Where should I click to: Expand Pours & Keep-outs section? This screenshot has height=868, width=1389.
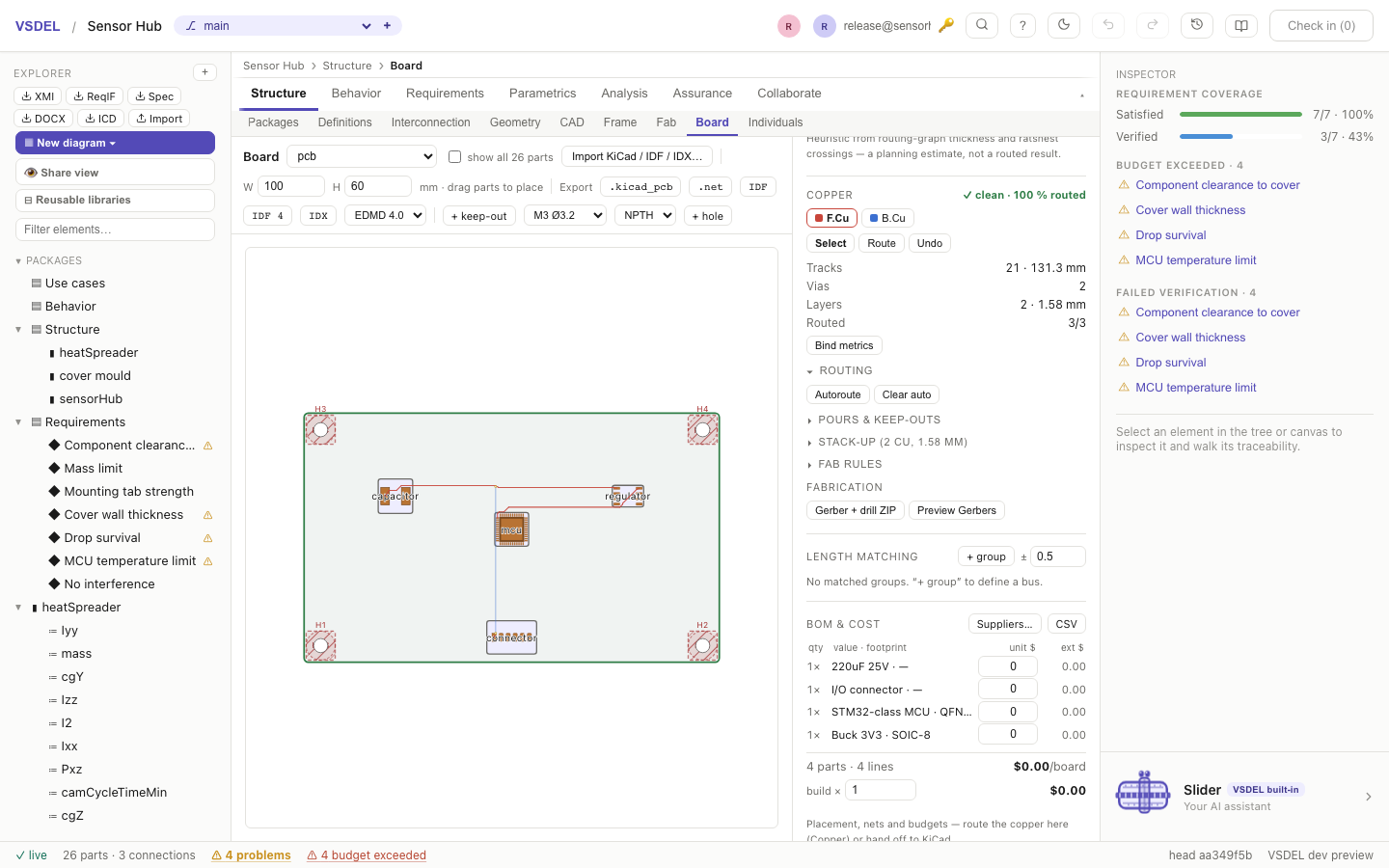(874, 420)
